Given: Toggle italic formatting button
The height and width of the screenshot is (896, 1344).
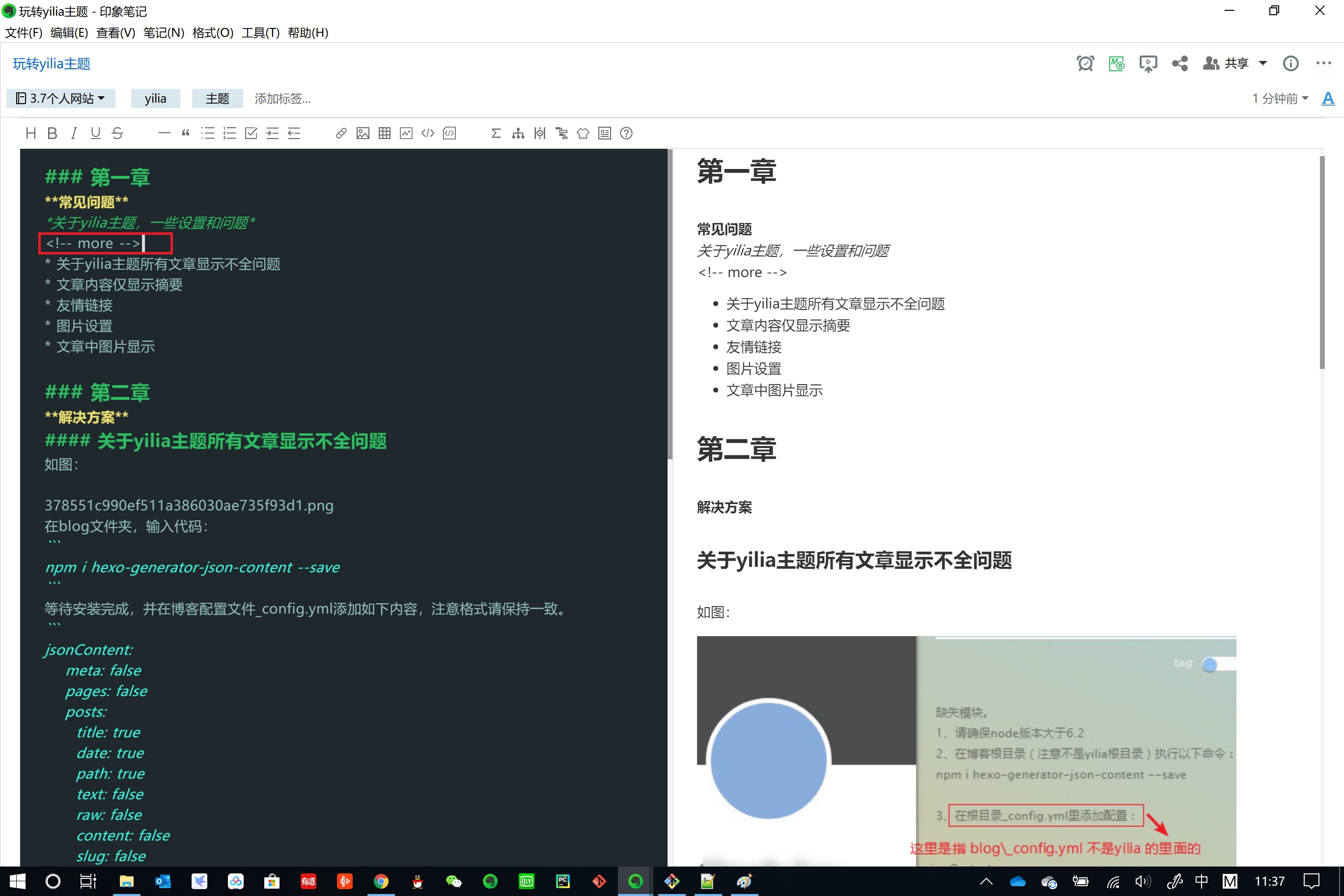Looking at the screenshot, I should pyautogui.click(x=74, y=133).
